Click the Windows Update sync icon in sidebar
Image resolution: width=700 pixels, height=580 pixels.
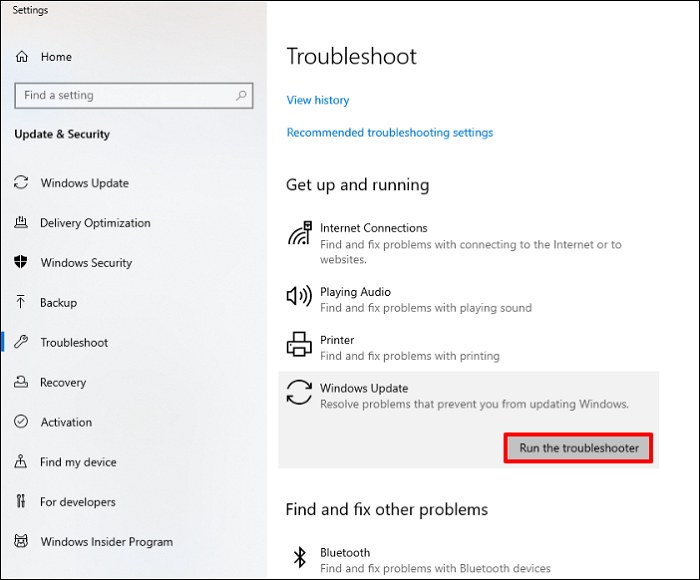point(21,183)
